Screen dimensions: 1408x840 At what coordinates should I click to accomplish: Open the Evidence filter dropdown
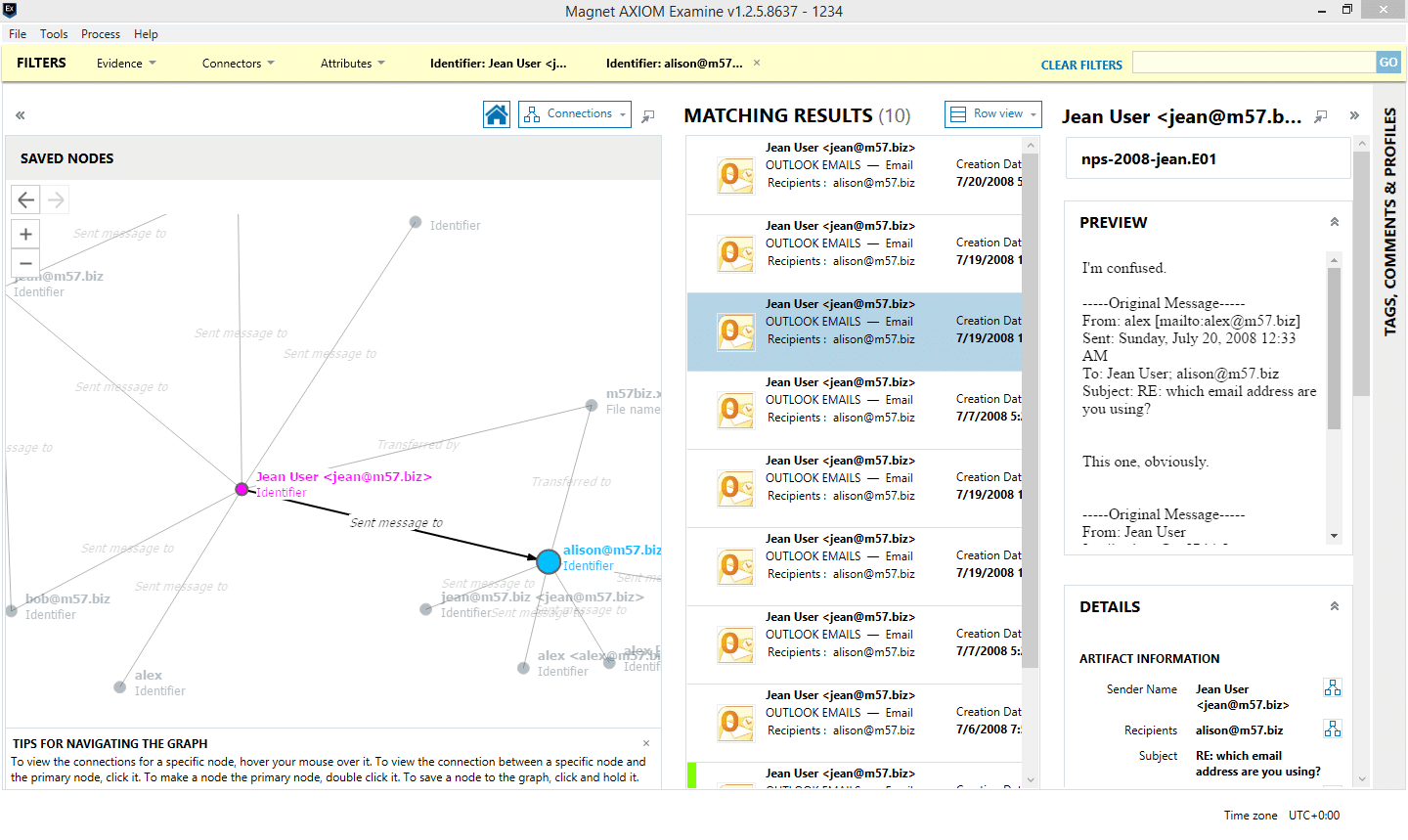pos(126,64)
